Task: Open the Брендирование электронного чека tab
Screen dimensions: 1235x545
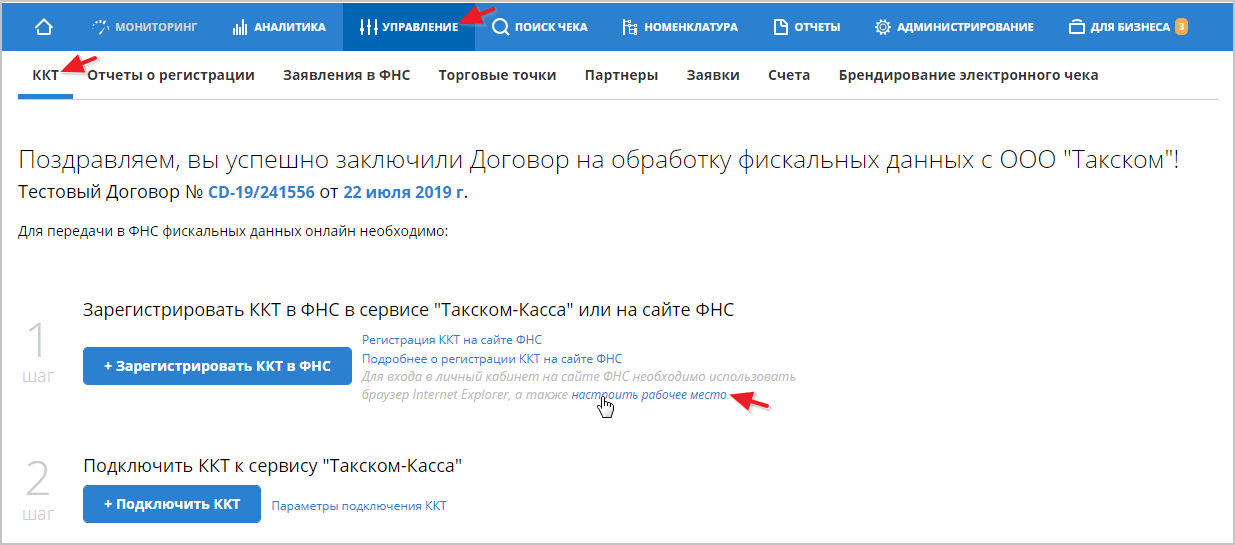Action: 968,75
